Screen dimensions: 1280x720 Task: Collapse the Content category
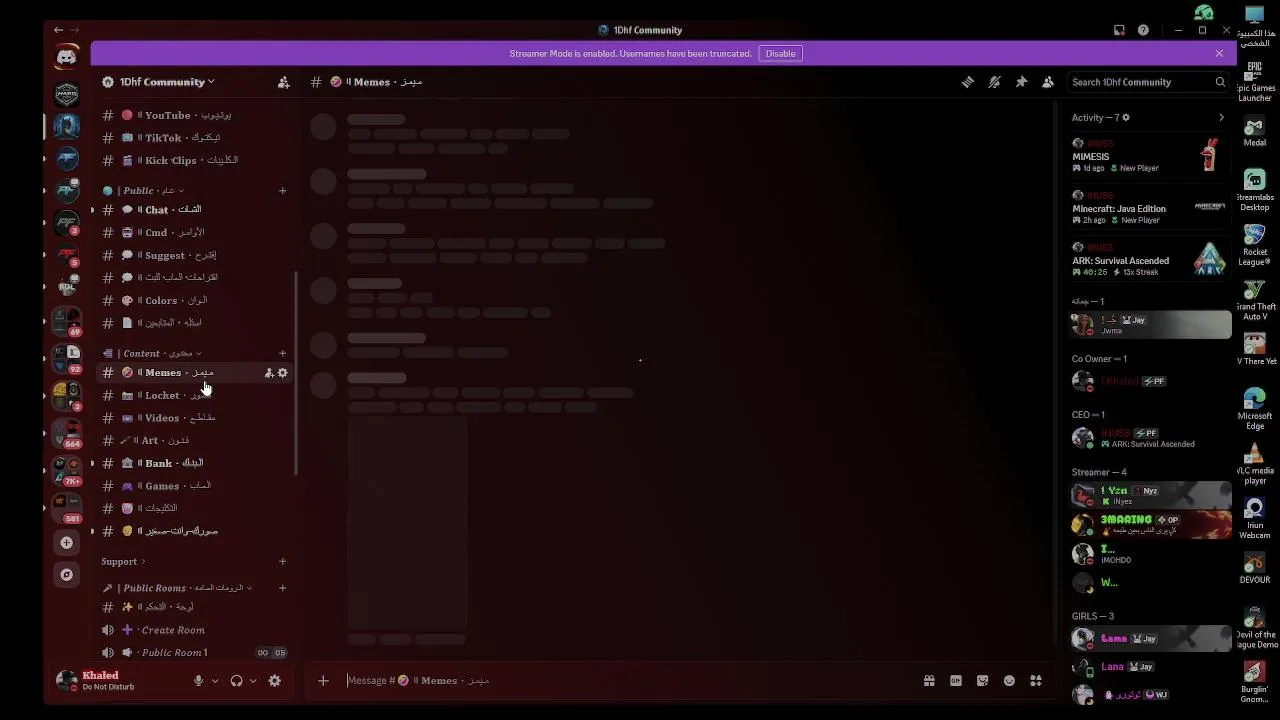[152, 353]
